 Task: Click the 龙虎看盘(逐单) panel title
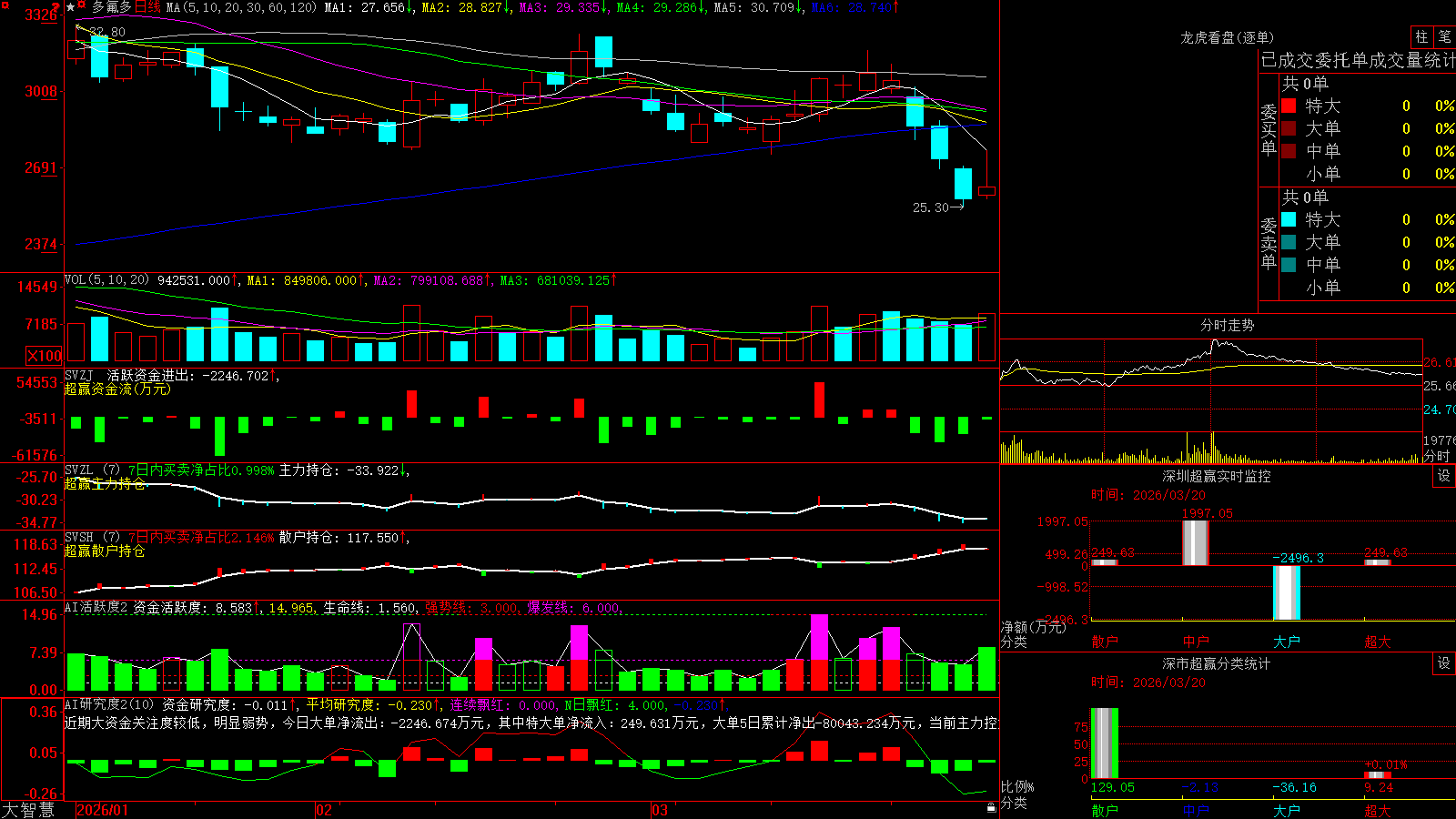point(1227,37)
